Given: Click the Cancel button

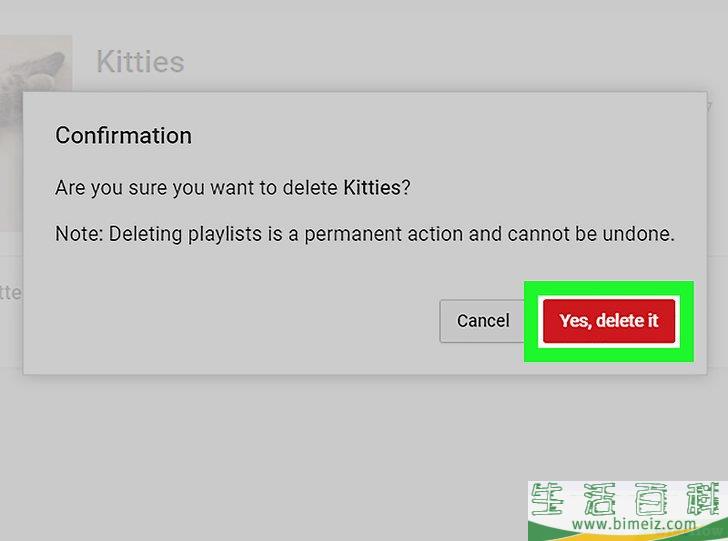Looking at the screenshot, I should point(483,321).
